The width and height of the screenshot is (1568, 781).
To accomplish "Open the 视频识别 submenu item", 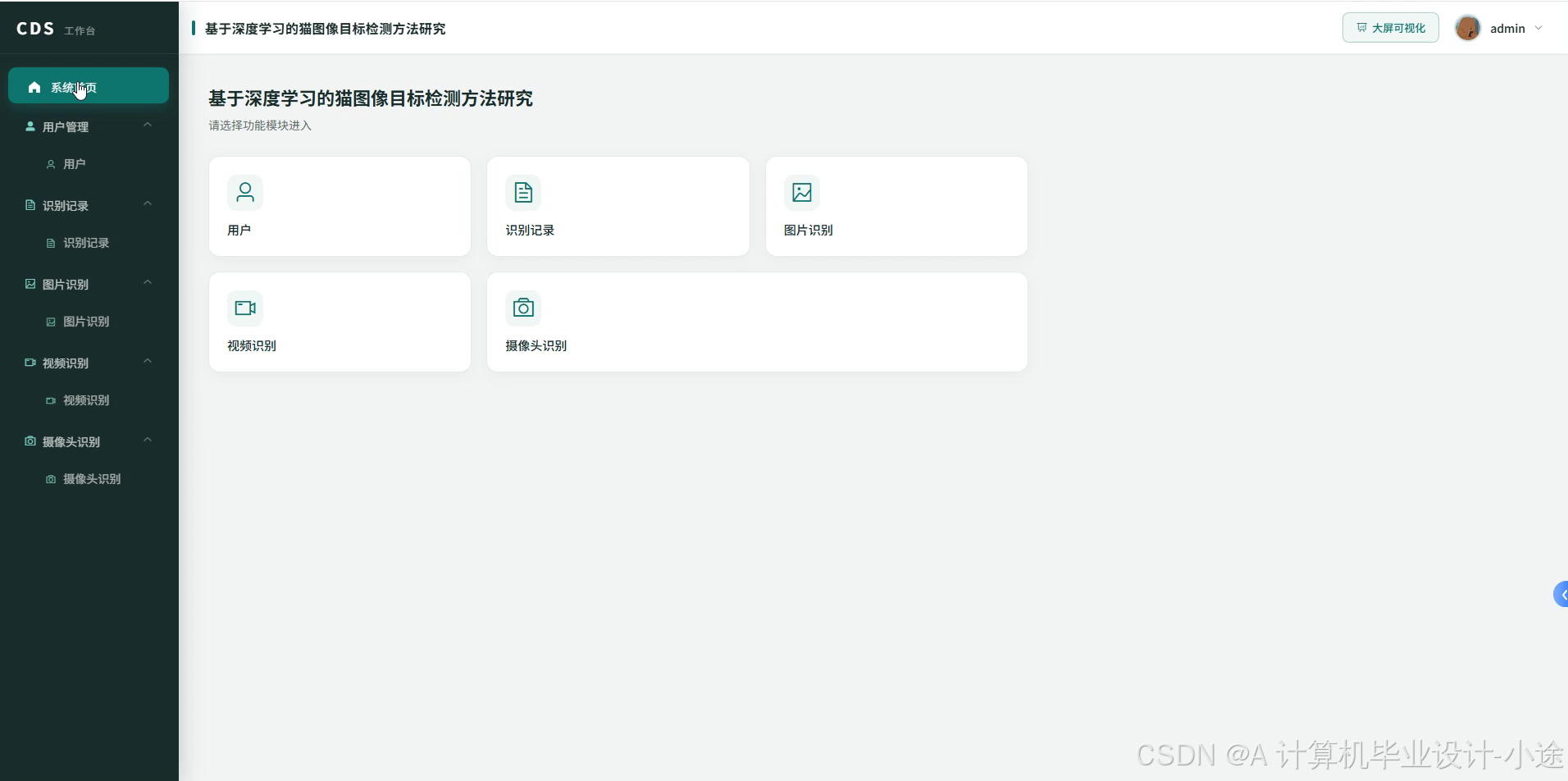I will 89,400.
